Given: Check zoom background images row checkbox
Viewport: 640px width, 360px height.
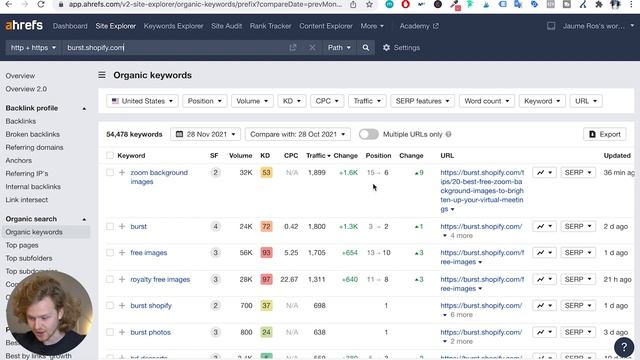Looking at the screenshot, I should tap(110, 173).
